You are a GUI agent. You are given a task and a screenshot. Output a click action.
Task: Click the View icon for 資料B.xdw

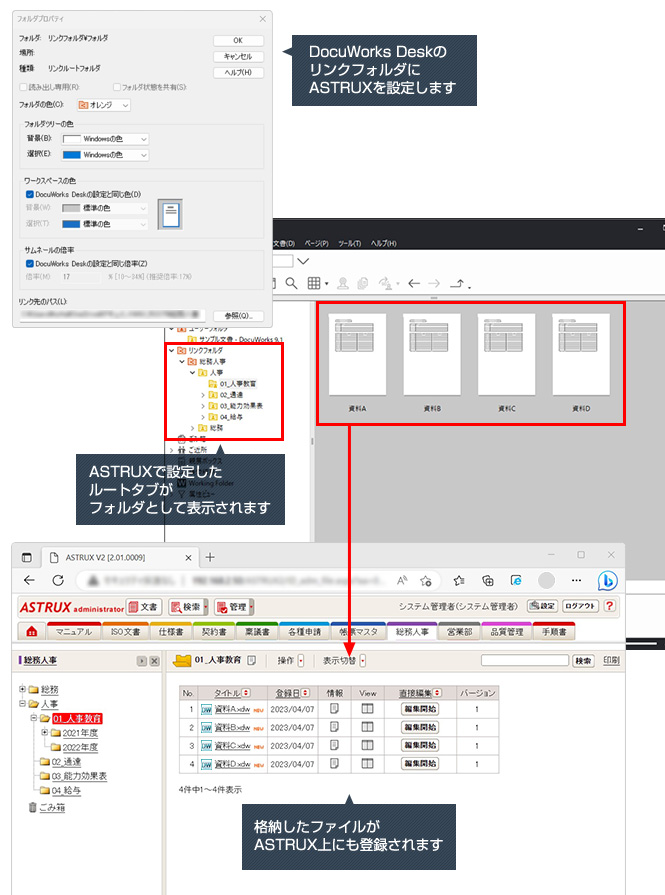coord(368,727)
